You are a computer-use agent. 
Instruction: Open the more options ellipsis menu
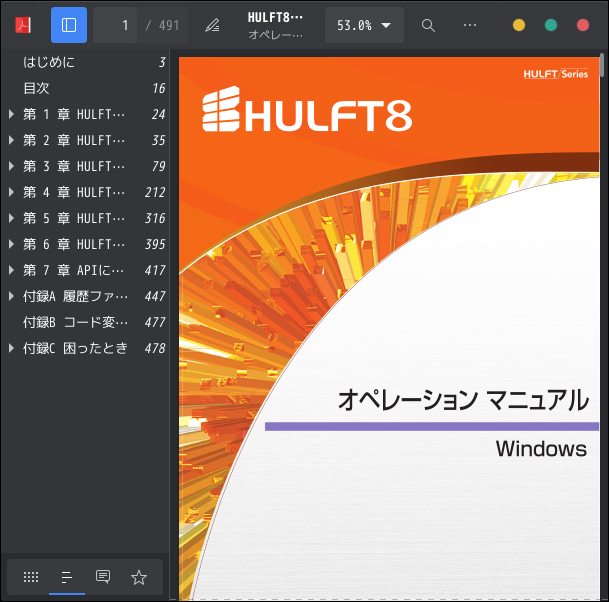coord(470,25)
